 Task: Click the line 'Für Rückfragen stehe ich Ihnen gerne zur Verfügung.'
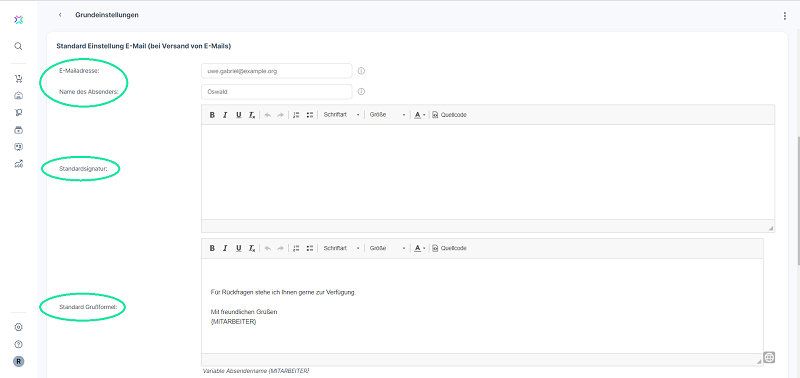click(x=283, y=293)
